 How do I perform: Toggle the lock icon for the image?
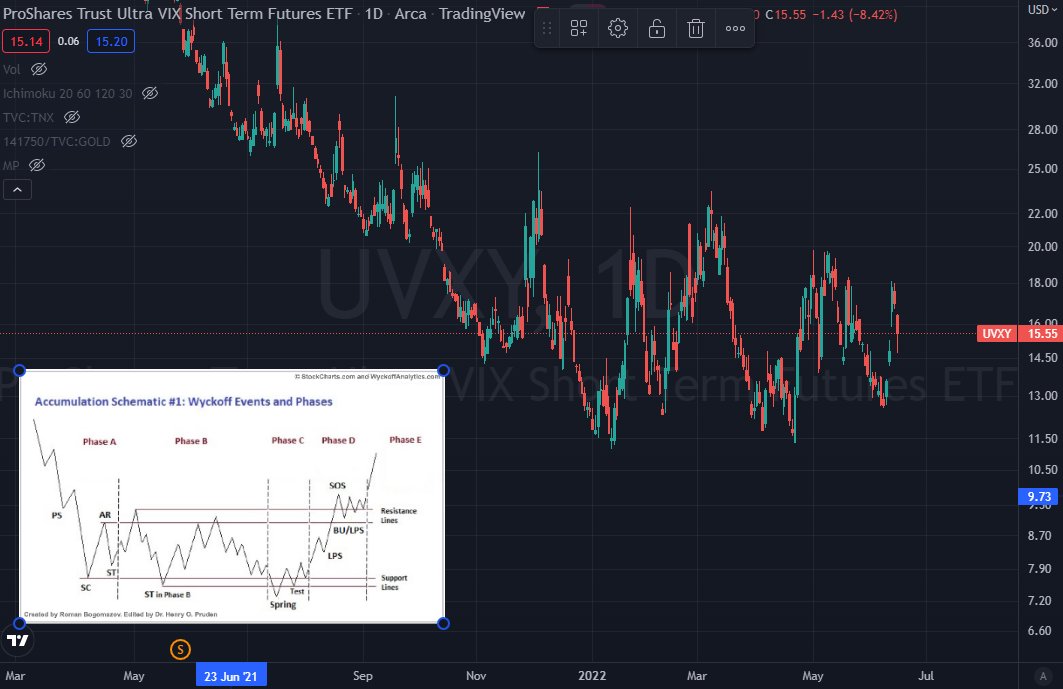tap(657, 28)
